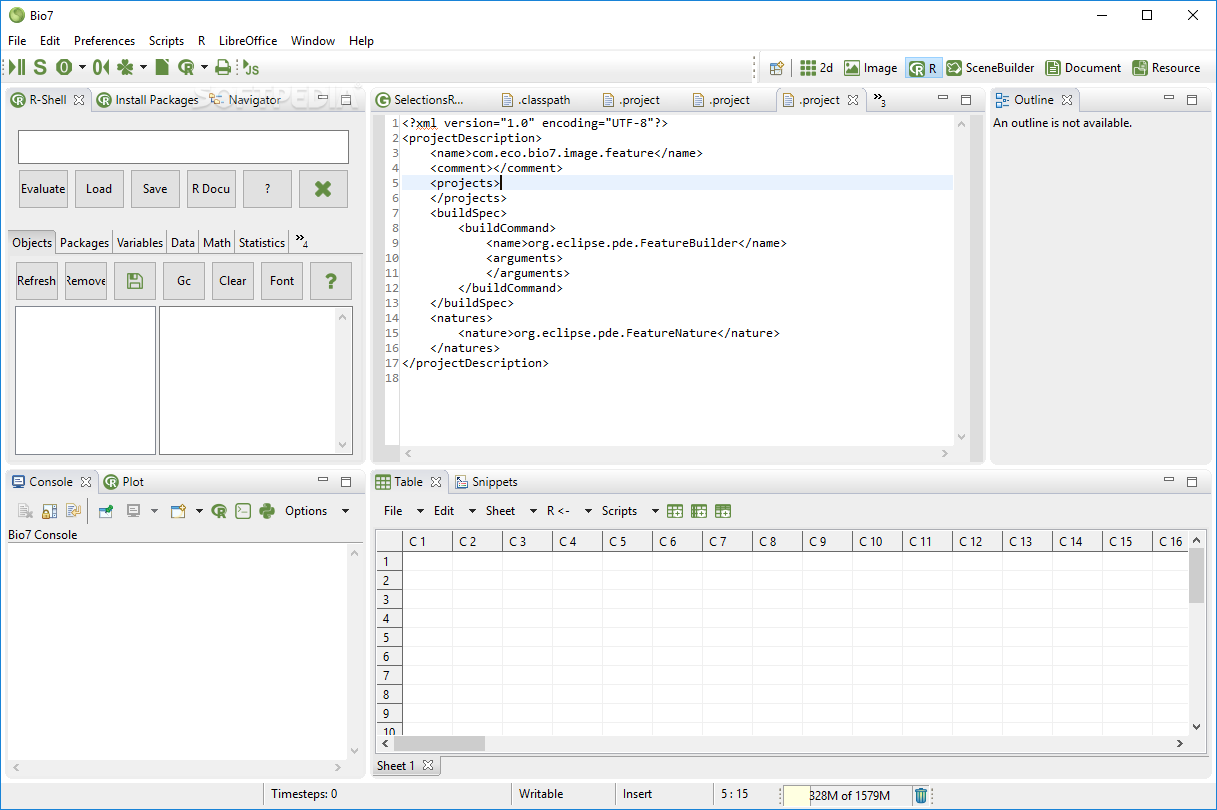Click the Font button
1217x810 pixels.
click(x=282, y=281)
